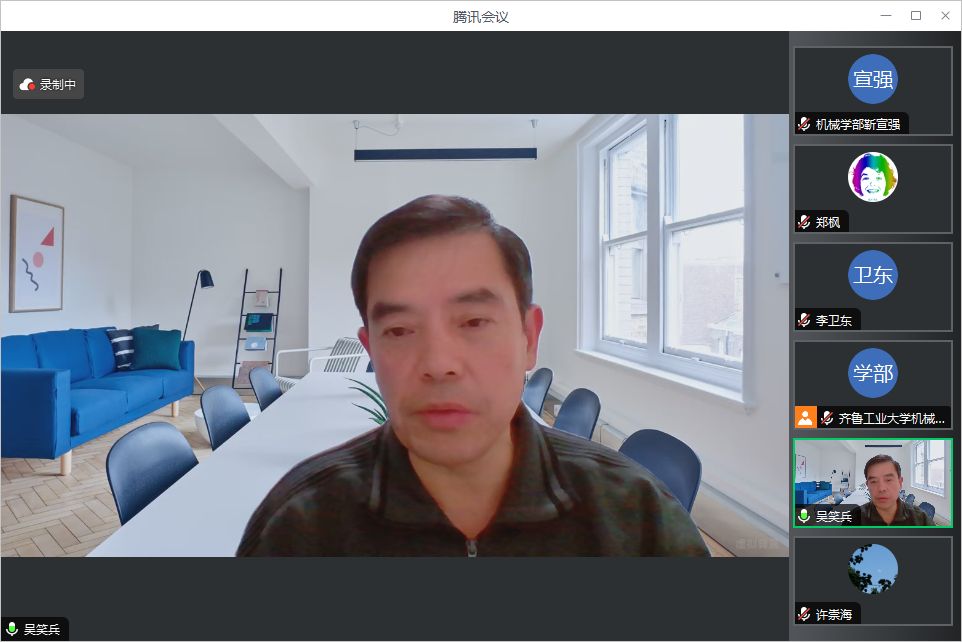This screenshot has height=642, width=962.
Task: Select the tree-photo avatar of 许崇海
Action: pos(872,569)
